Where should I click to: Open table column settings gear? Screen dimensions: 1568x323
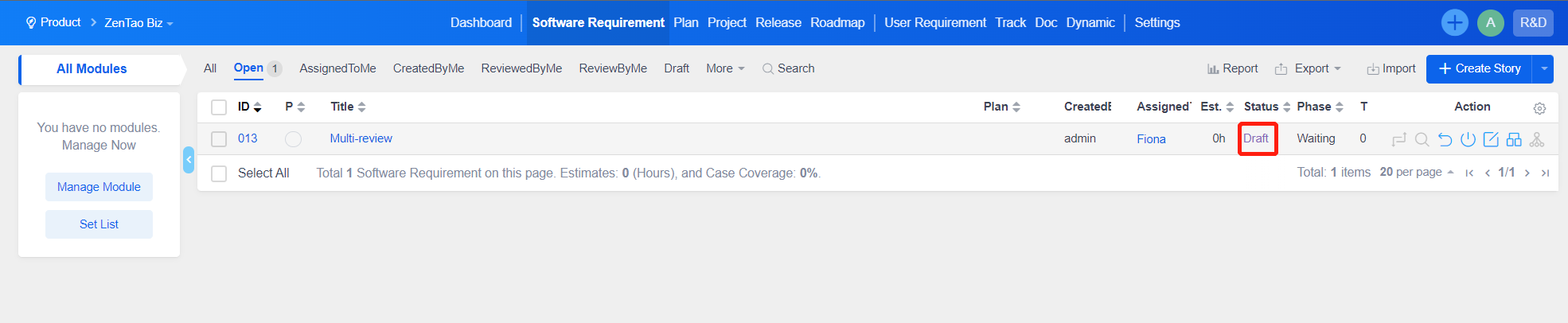click(x=1539, y=108)
